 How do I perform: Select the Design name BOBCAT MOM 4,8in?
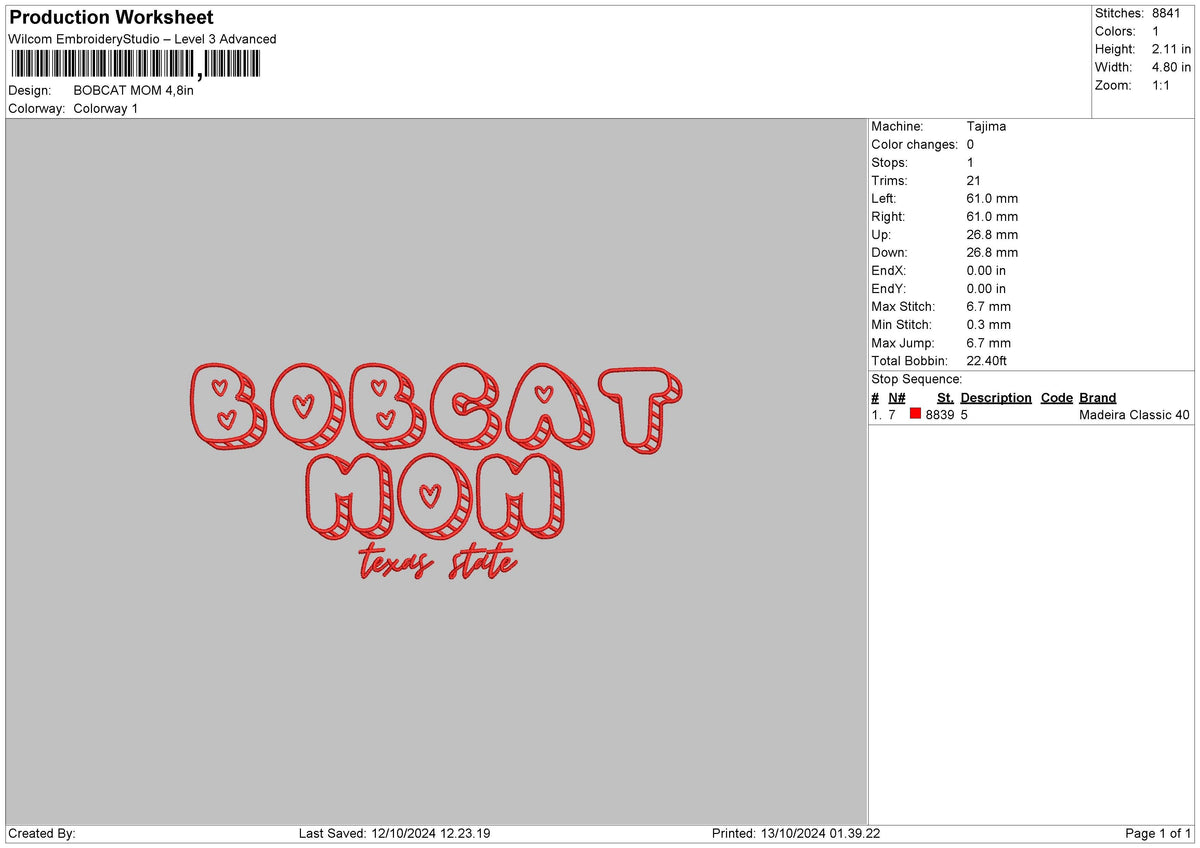pos(135,88)
